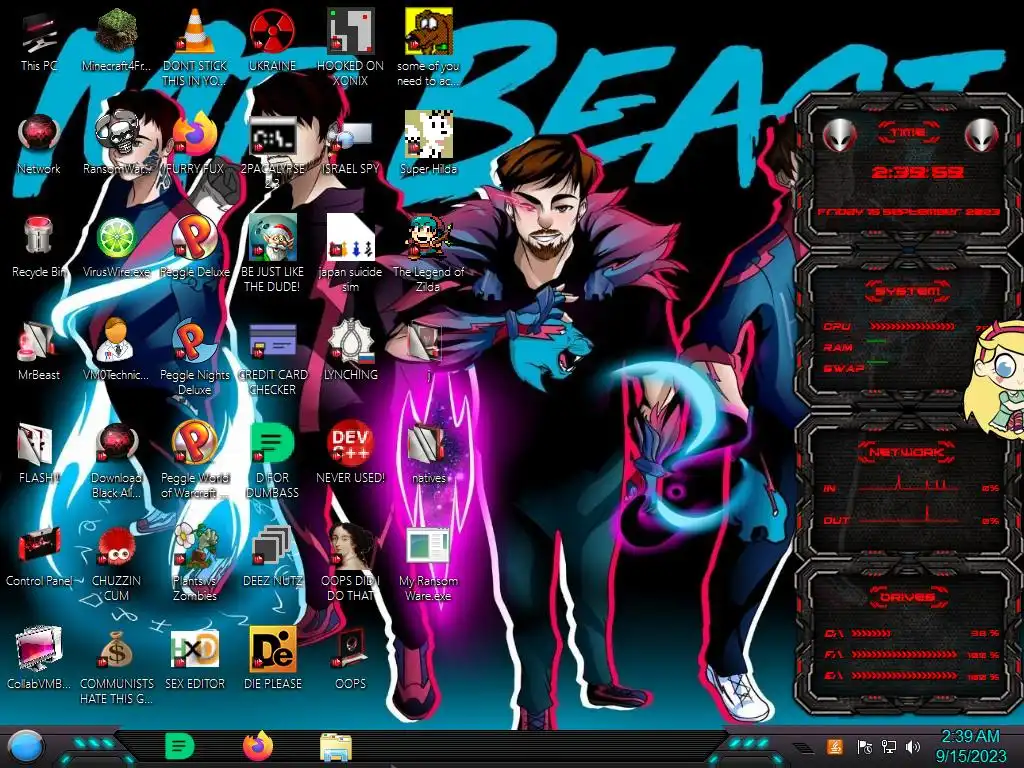Open the FLASH!! desktop icon
Viewport: 1024px width, 768px height.
[x=36, y=444]
